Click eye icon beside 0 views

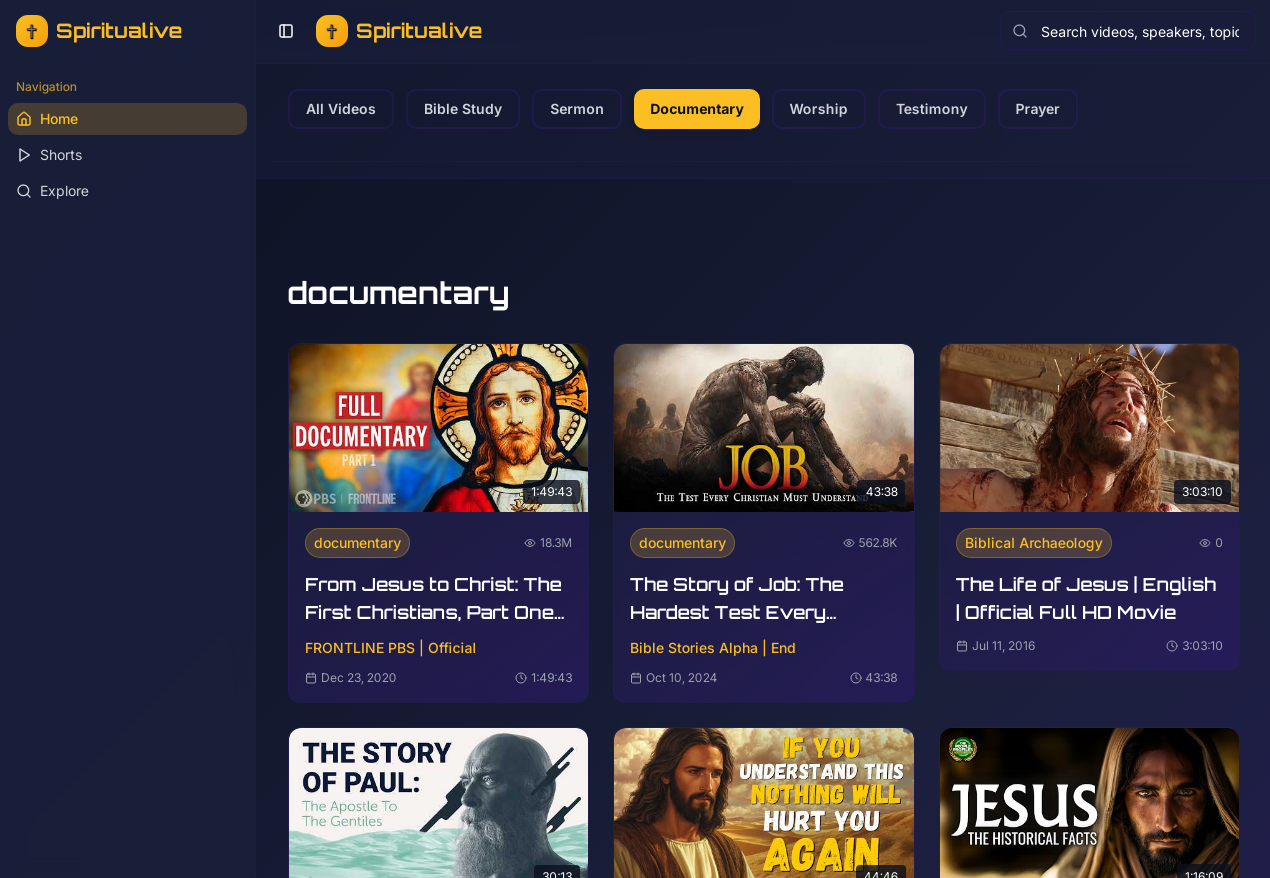coord(1205,543)
